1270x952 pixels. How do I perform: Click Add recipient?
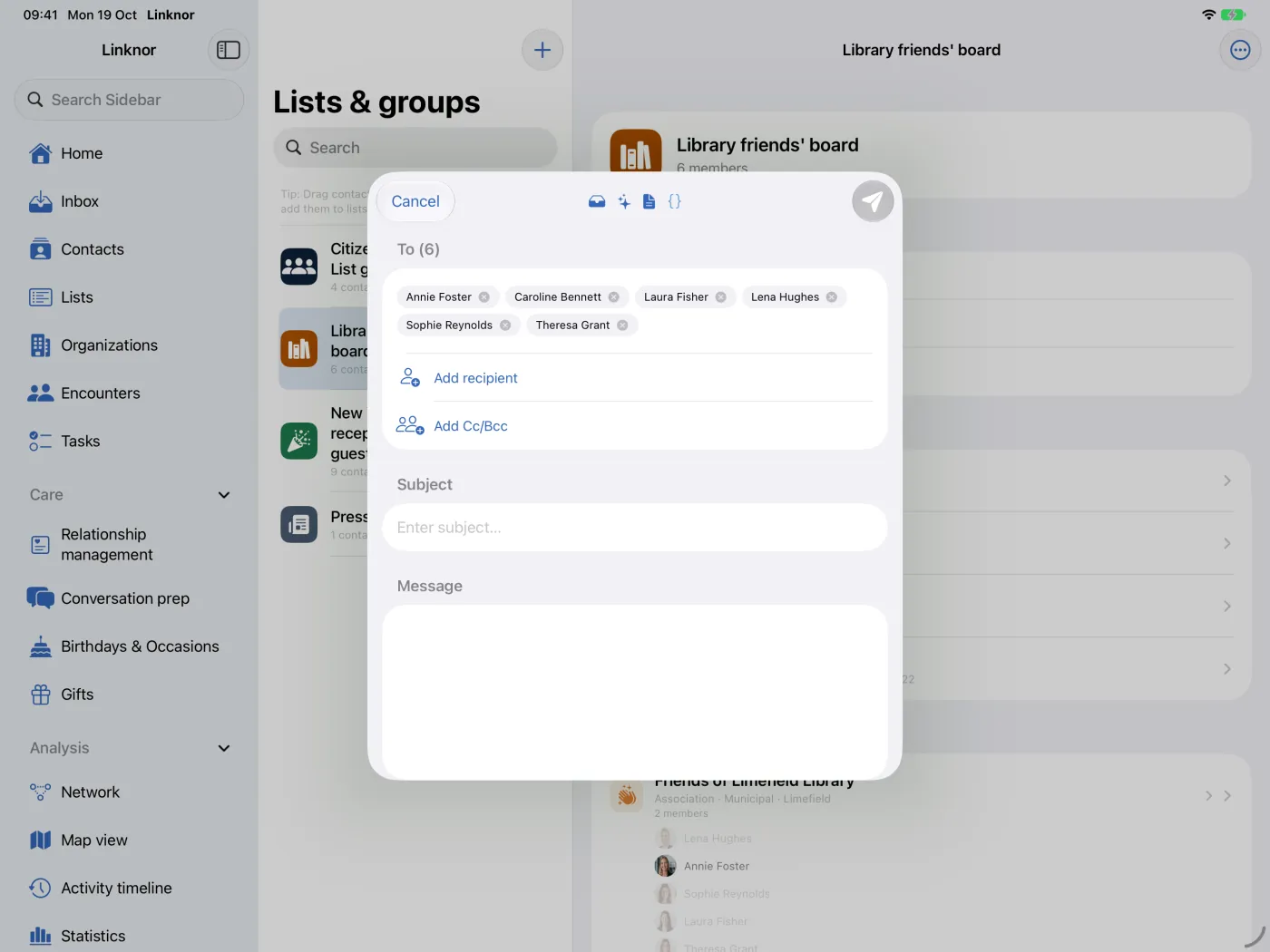475,378
